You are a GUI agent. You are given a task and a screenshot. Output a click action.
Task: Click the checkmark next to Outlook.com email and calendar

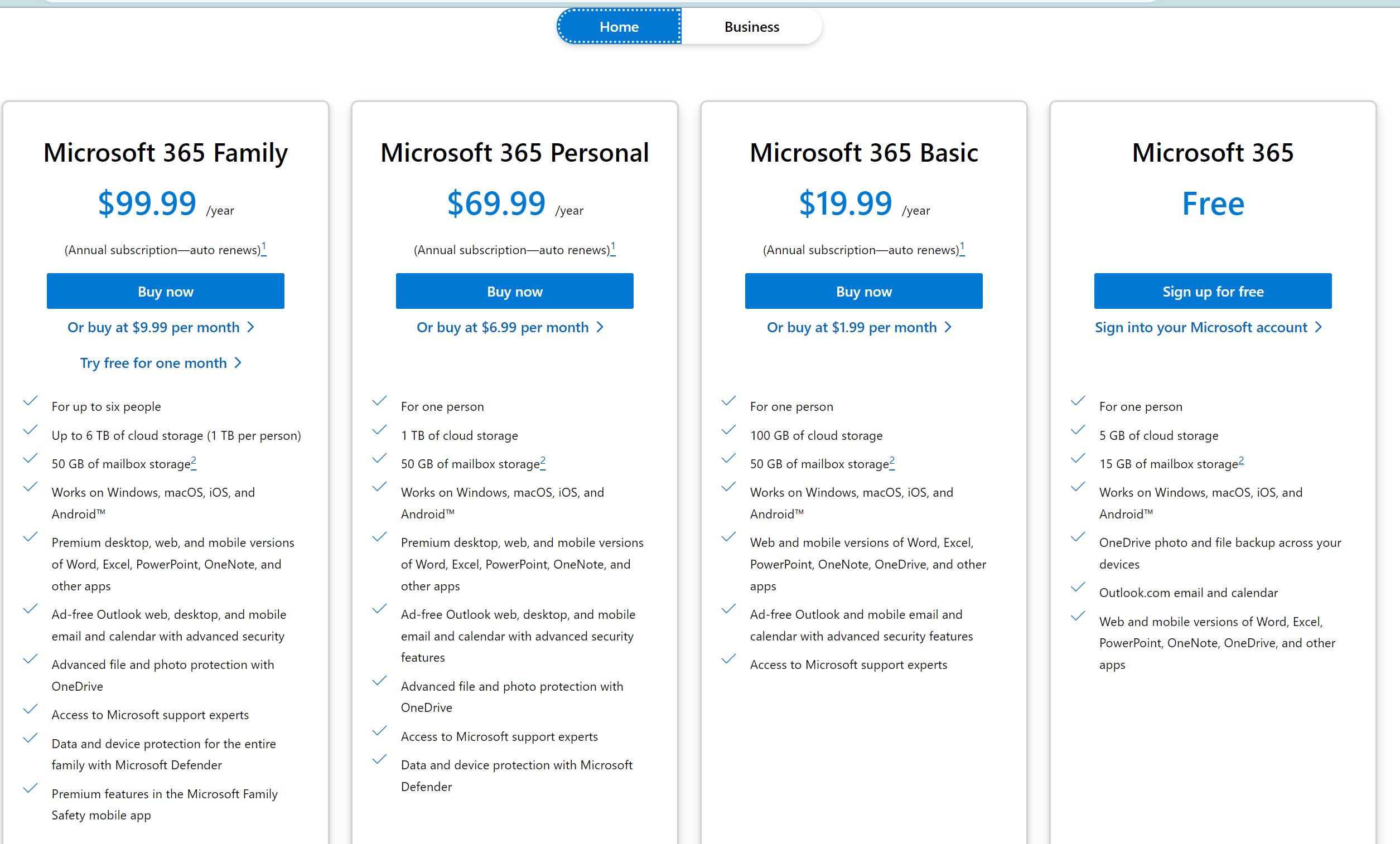point(1078,587)
